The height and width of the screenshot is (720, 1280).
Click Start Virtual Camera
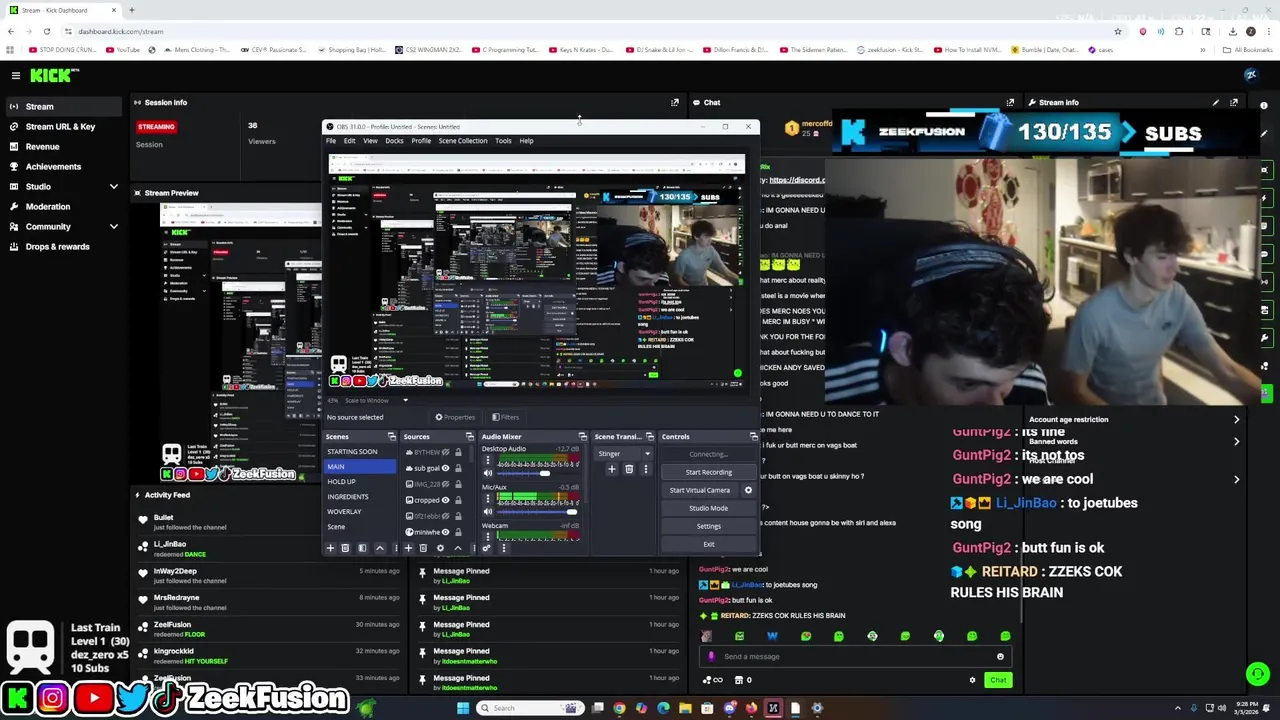700,490
